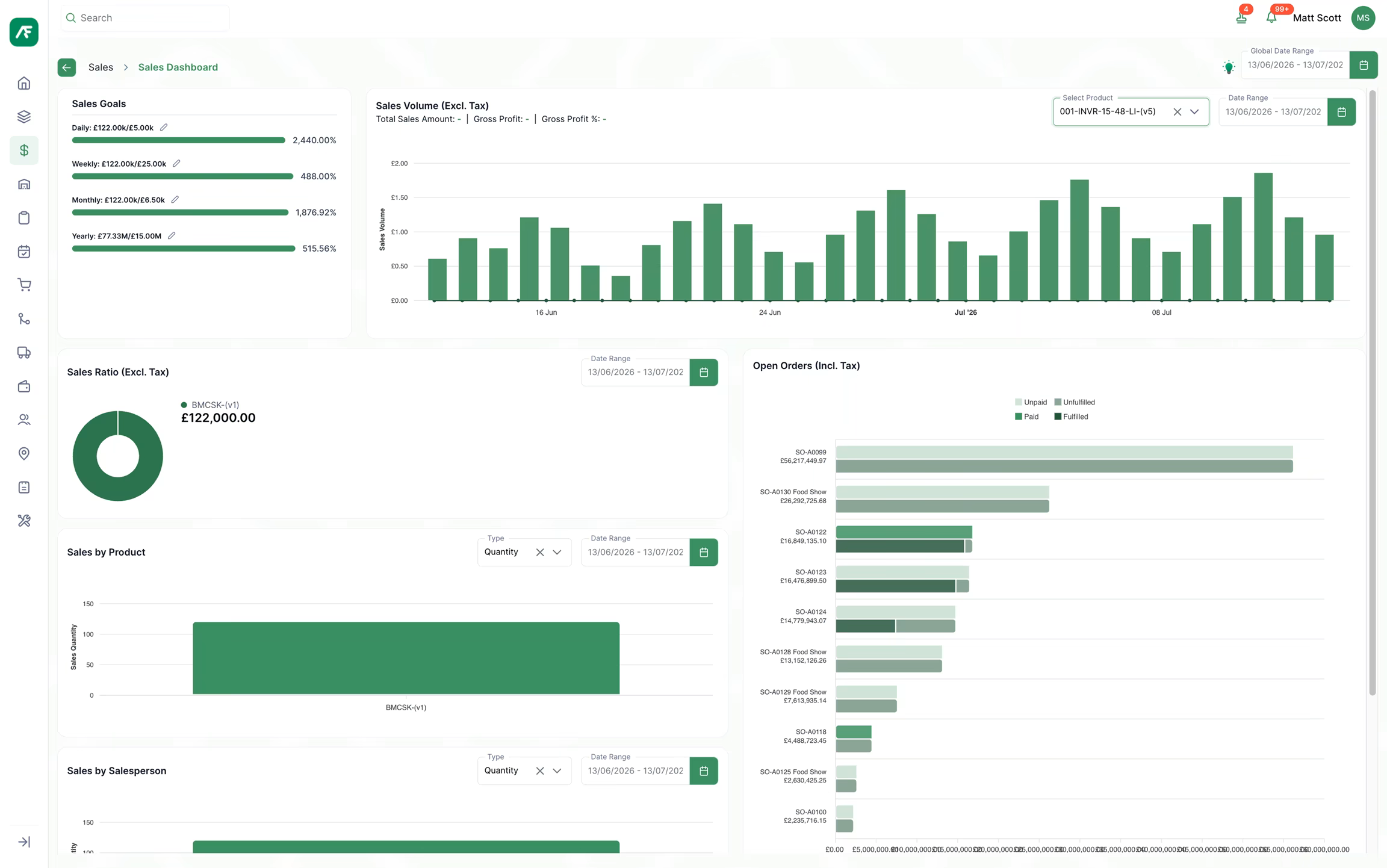This screenshot has width=1387, height=868.
Task: Toggle the BMCSK-(v1) legend entry
Action: pyautogui.click(x=209, y=405)
